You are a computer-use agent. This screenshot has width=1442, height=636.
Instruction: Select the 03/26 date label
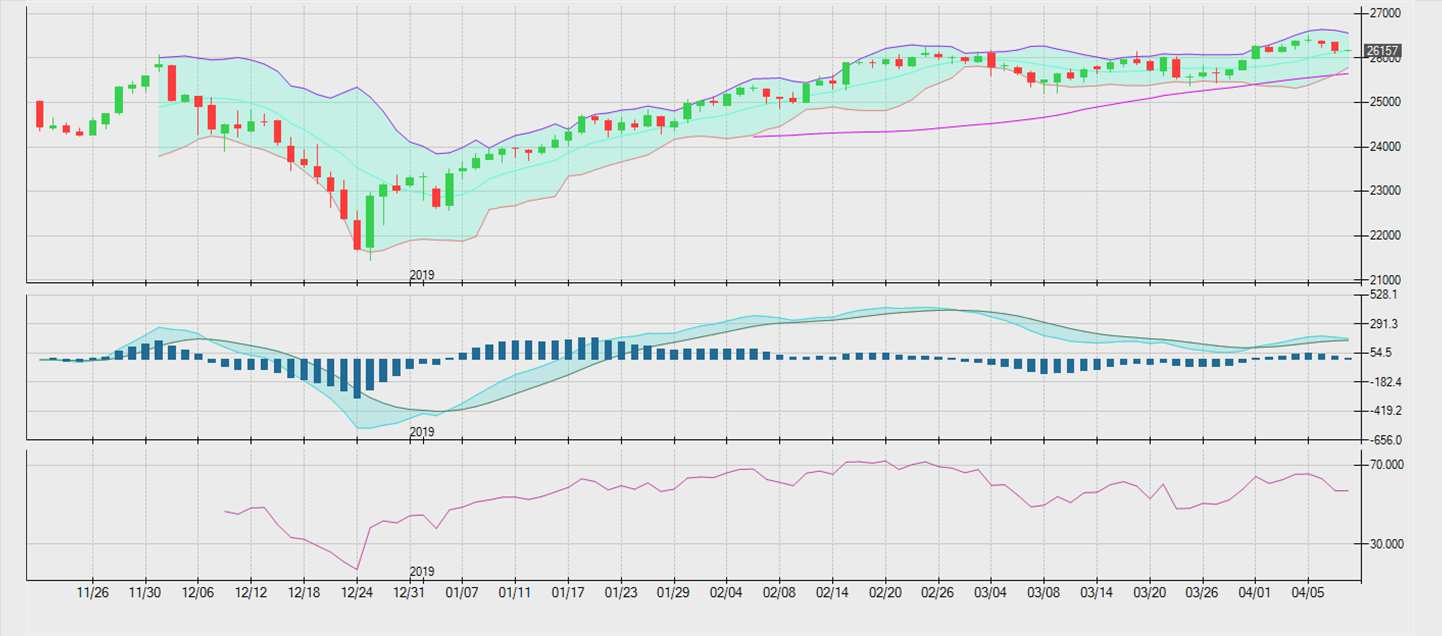1203,591
